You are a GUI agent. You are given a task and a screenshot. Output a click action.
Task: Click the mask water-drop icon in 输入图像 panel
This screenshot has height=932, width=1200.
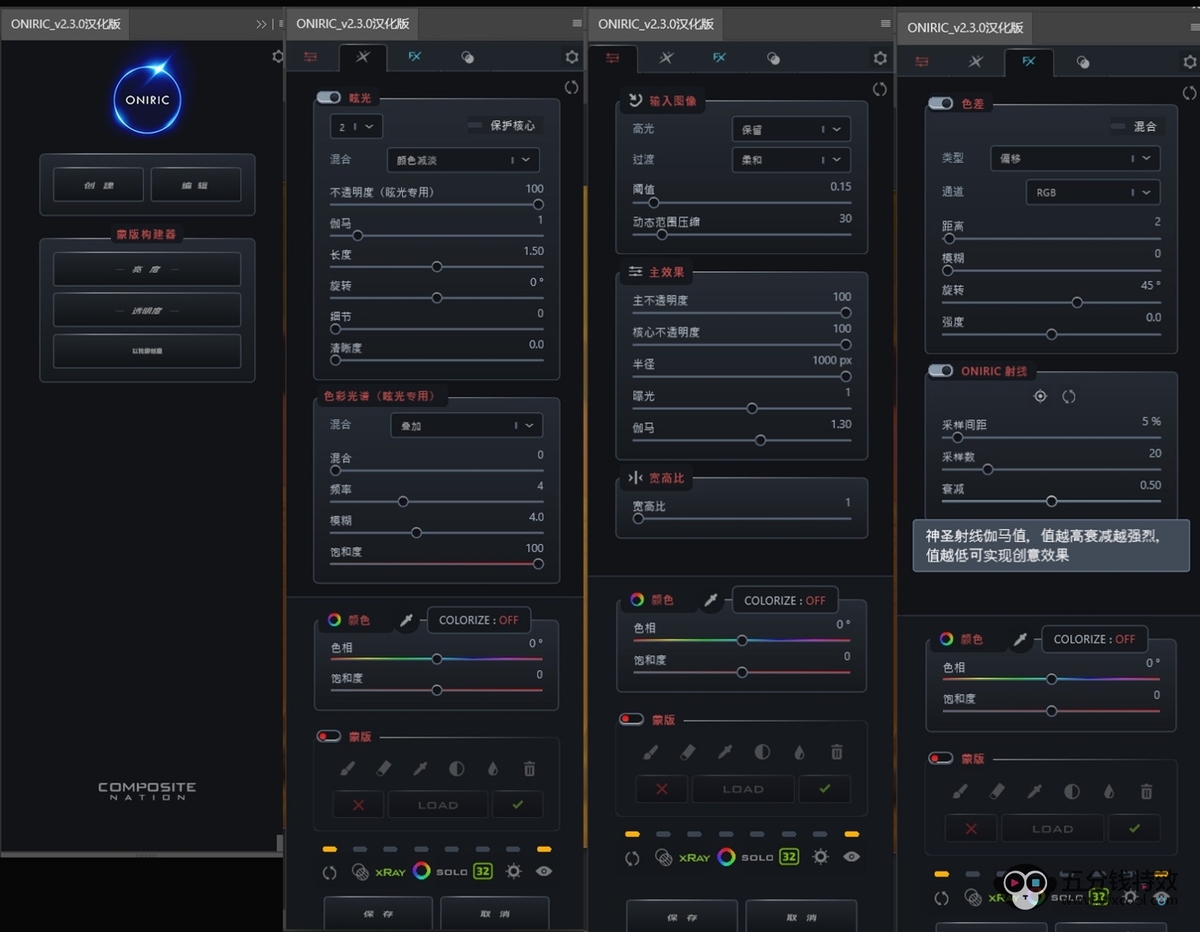click(799, 751)
